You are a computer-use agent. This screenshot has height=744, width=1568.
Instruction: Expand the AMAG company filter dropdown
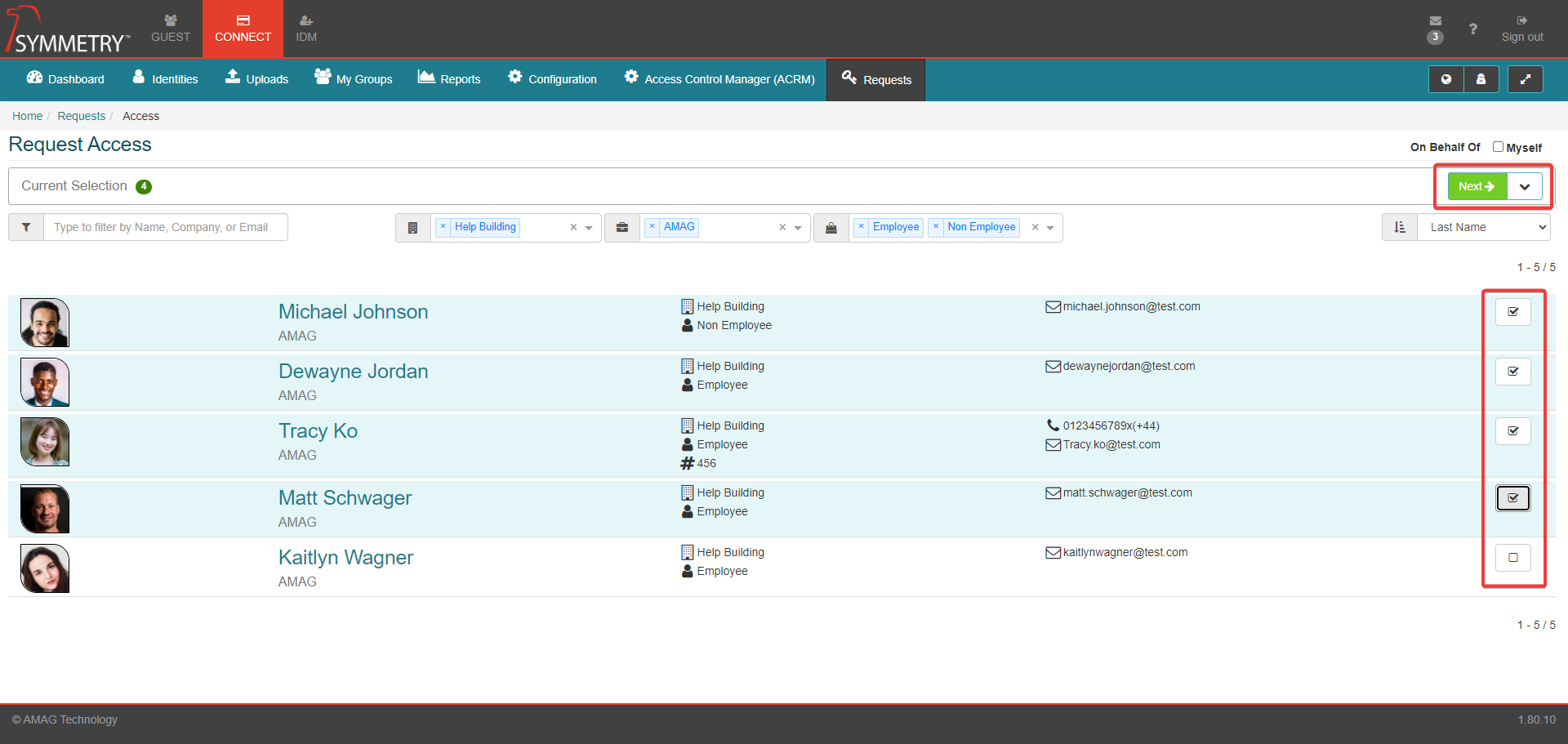tap(798, 228)
